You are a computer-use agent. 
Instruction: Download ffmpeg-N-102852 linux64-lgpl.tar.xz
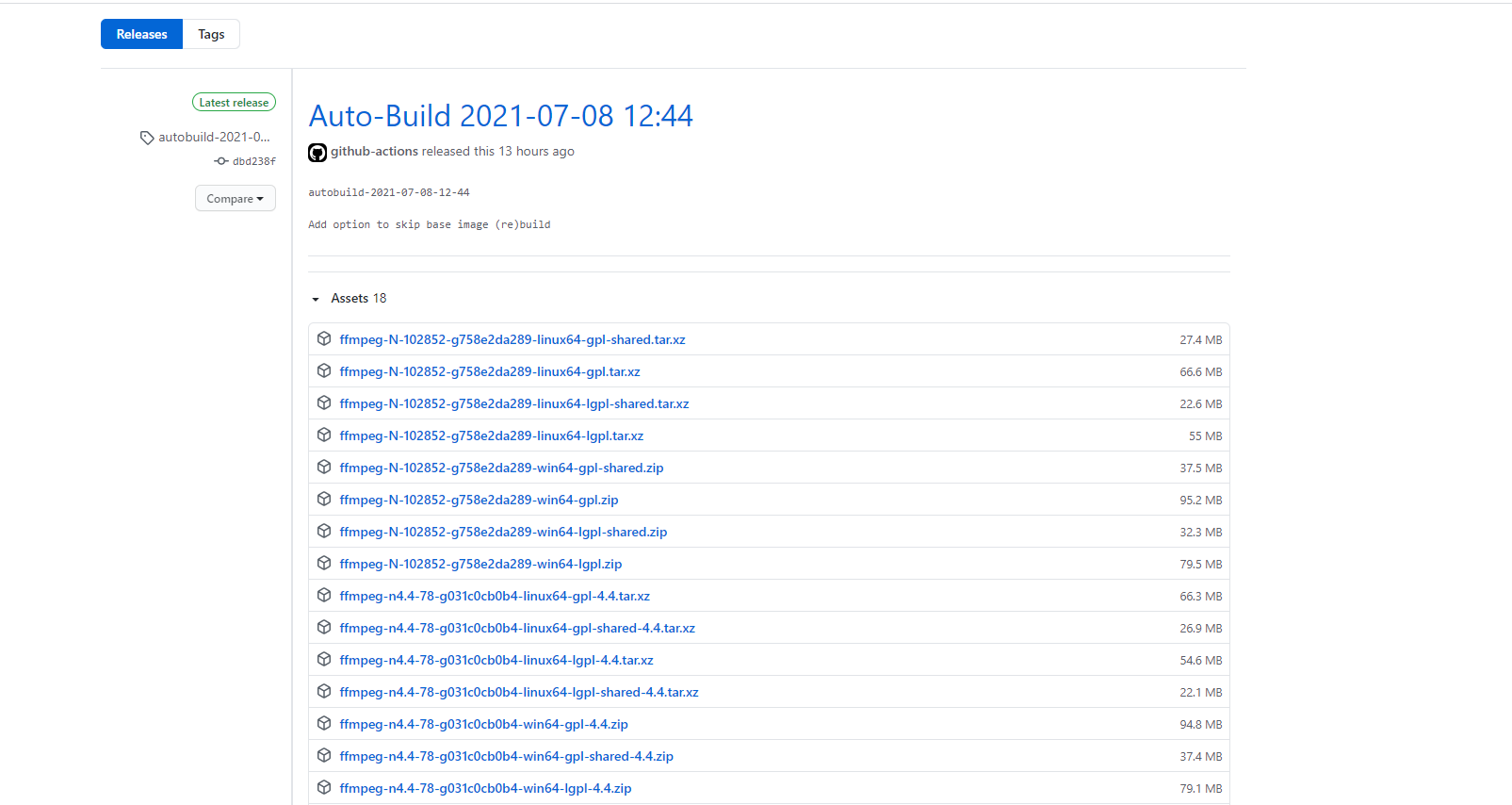[x=492, y=435]
